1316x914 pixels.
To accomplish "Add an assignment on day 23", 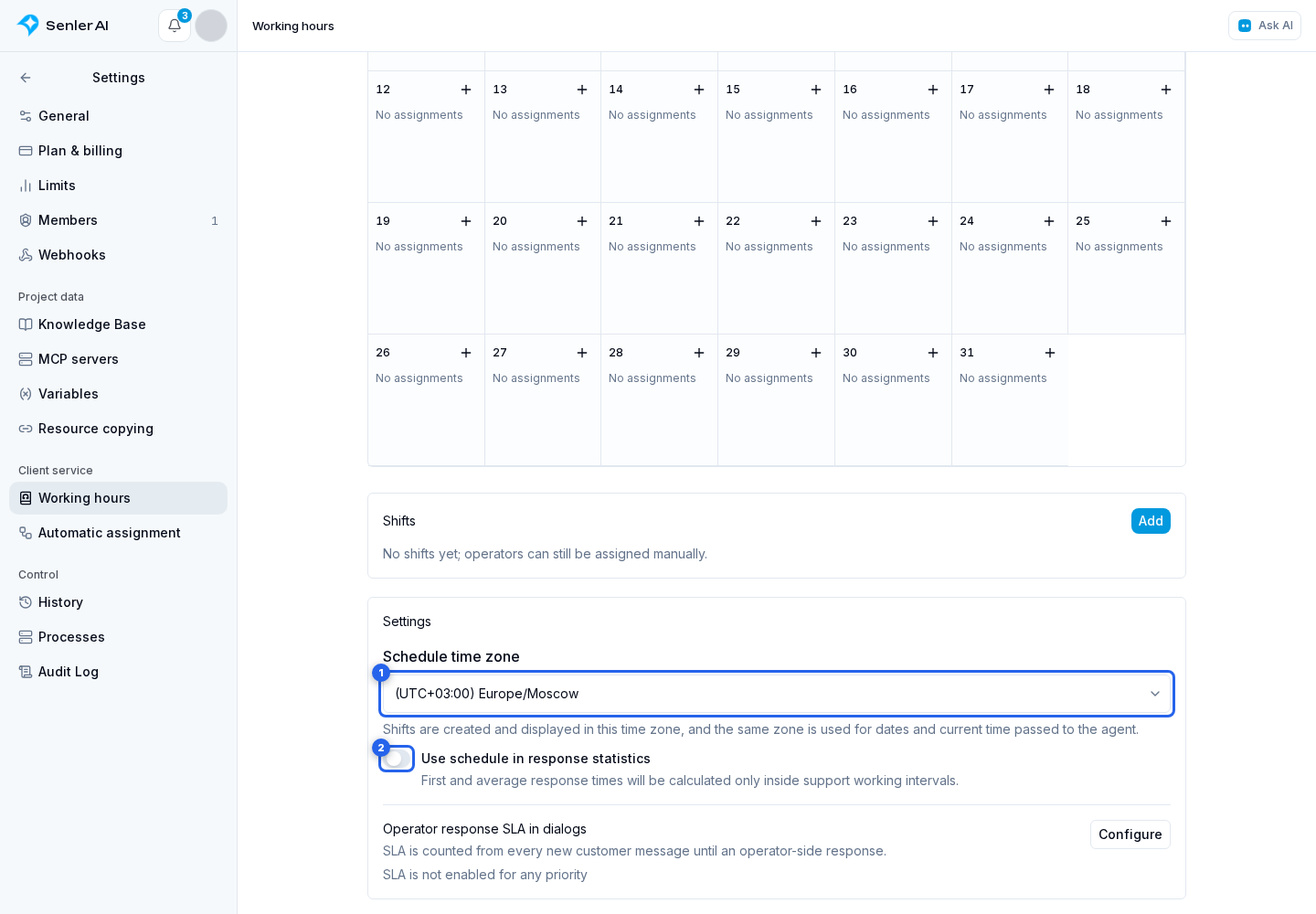I will point(933,221).
